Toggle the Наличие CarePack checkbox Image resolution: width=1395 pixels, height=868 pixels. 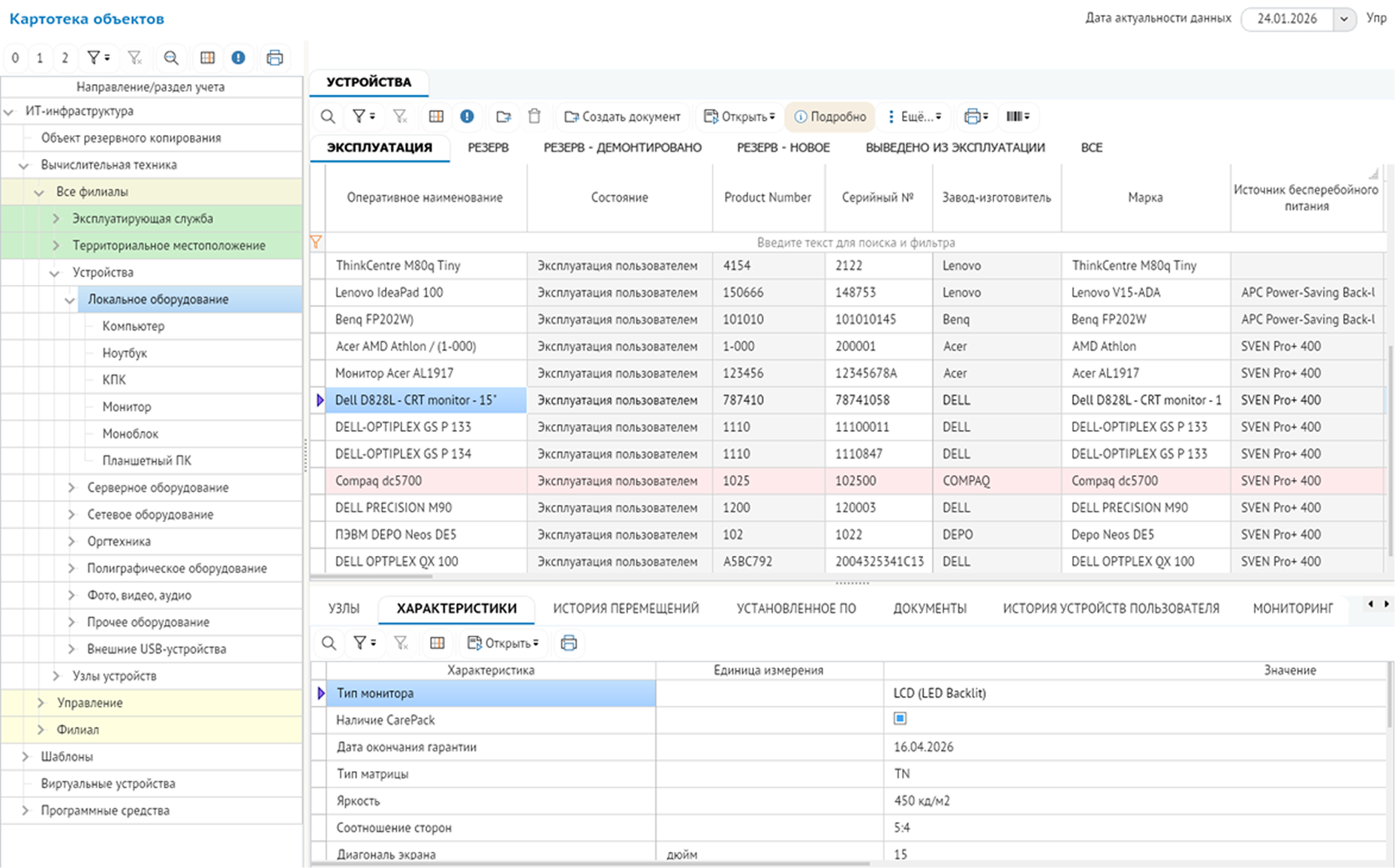(900, 719)
